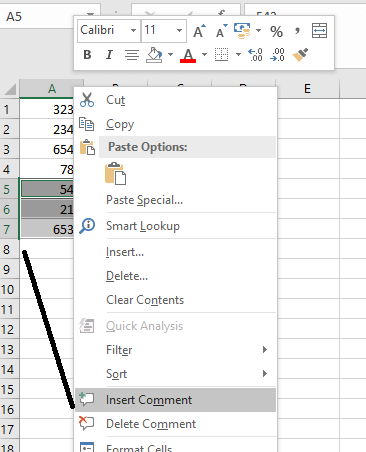The height and width of the screenshot is (452, 366).
Task: Click cell containing 78
Action: [47, 169]
